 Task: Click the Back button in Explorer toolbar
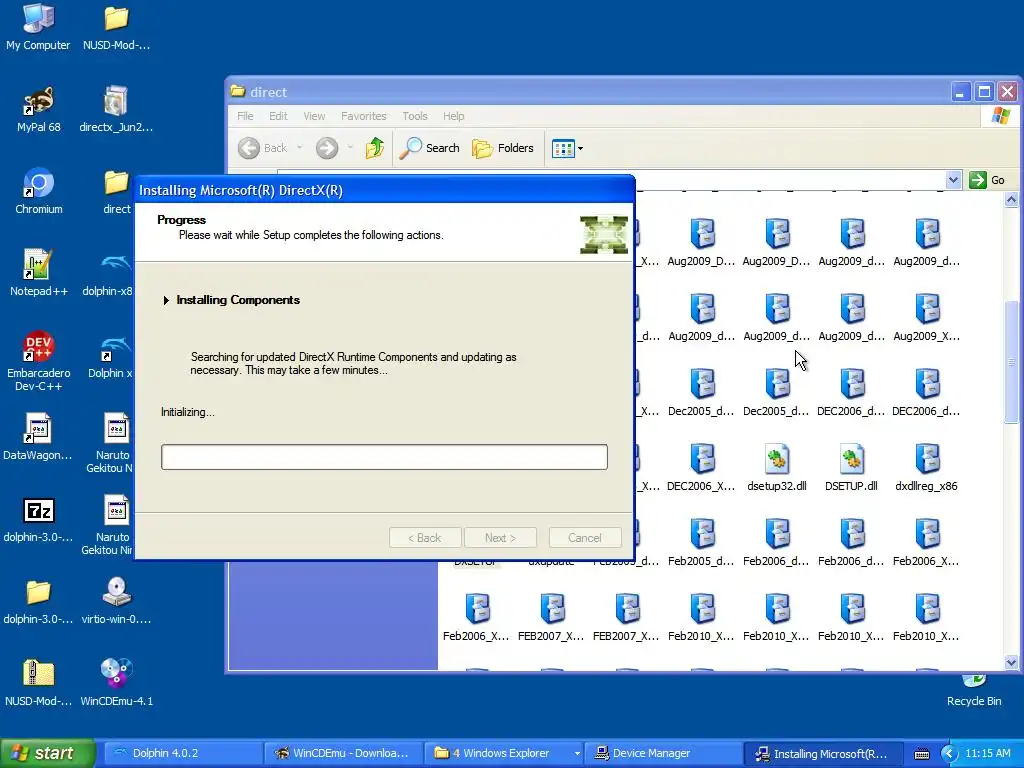pyautogui.click(x=263, y=148)
